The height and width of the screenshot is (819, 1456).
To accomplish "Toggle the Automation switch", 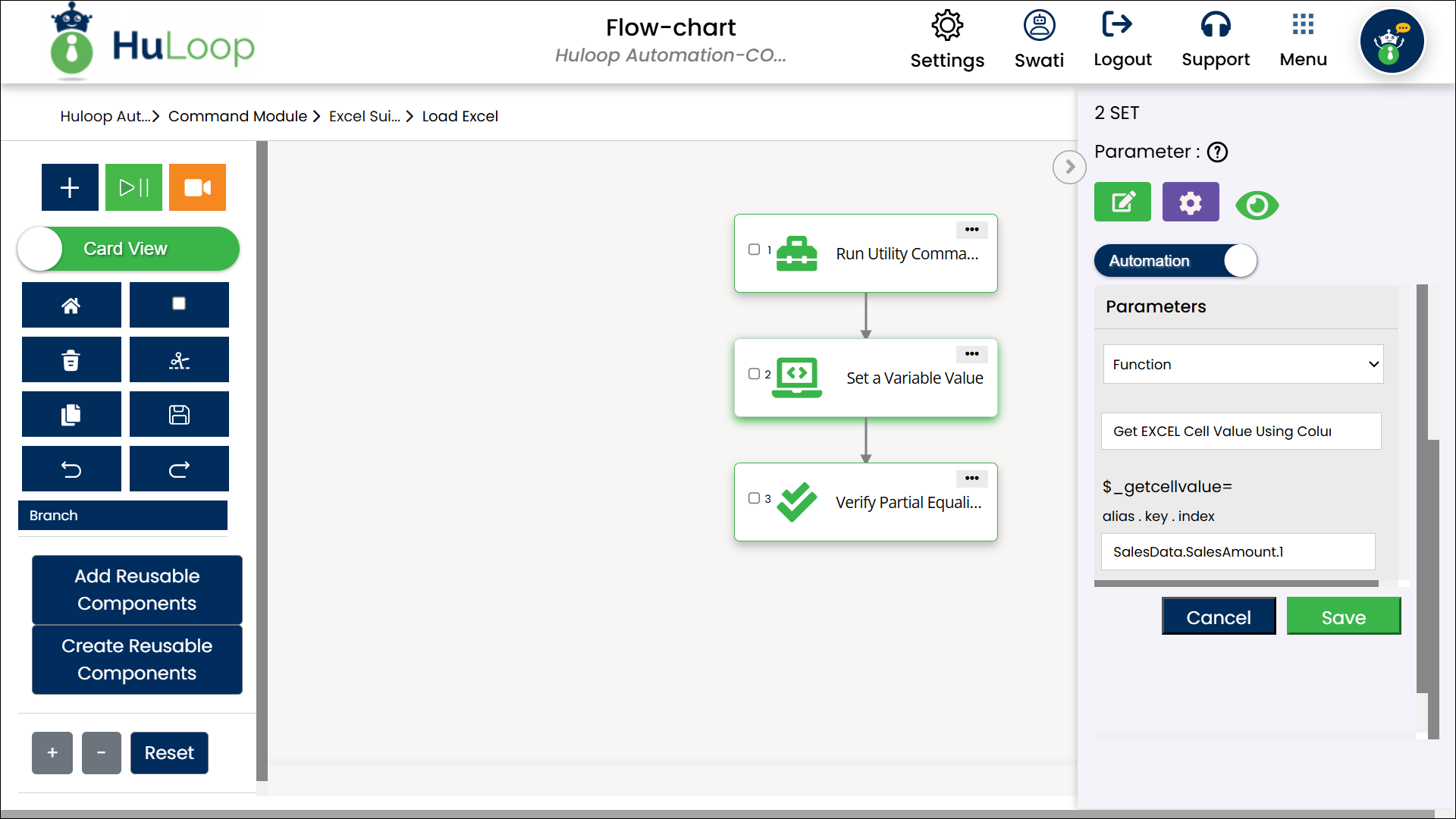I will click(x=1175, y=261).
